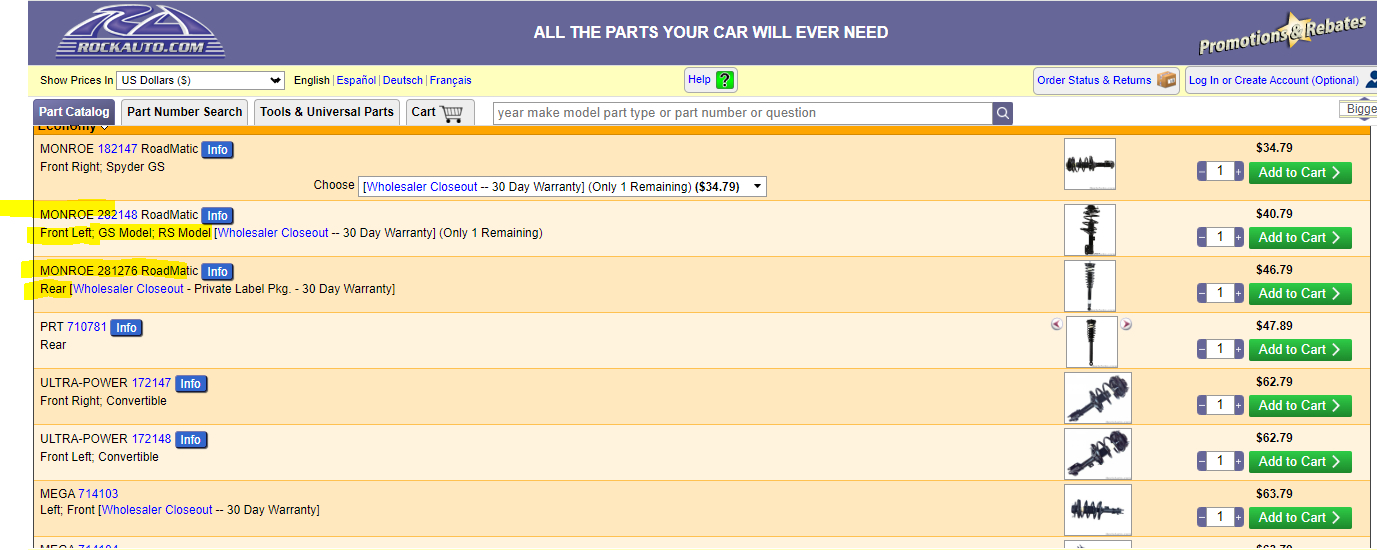This screenshot has width=1377, height=550.
Task: Open the Wholesaler Closeout Choose dropdown
Action: [563, 186]
